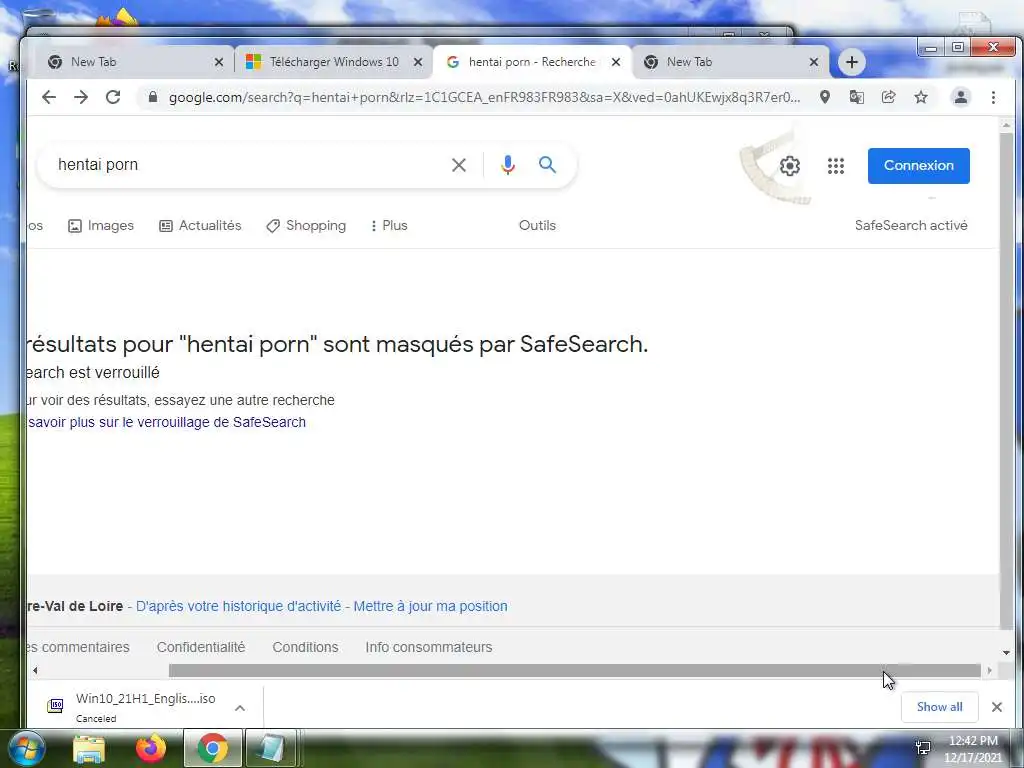Viewport: 1024px width, 768px height.
Task: Open the Windows Start menu
Action: point(26,748)
